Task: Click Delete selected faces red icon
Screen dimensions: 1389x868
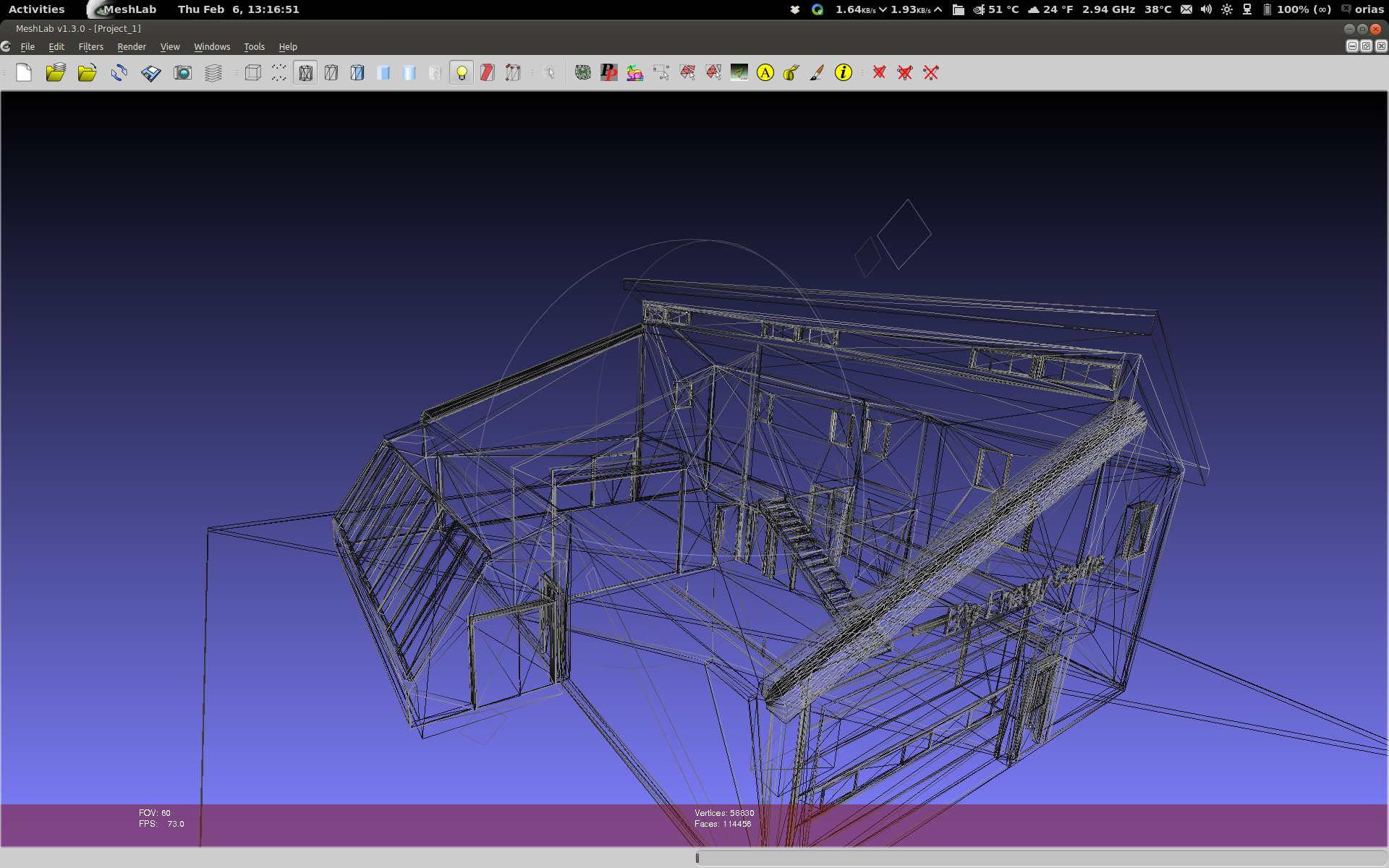Action: point(879,72)
